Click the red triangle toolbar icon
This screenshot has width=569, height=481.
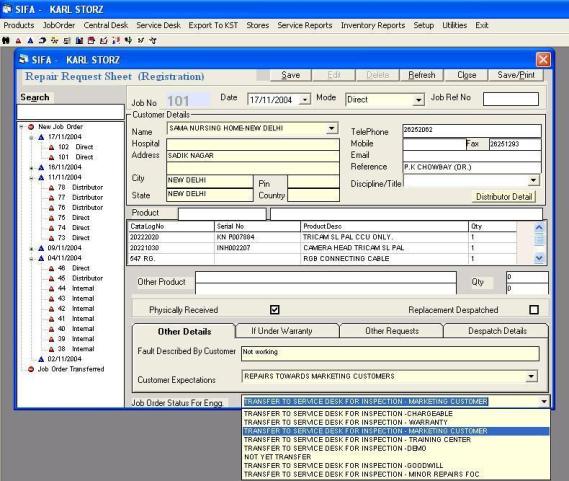pos(18,41)
